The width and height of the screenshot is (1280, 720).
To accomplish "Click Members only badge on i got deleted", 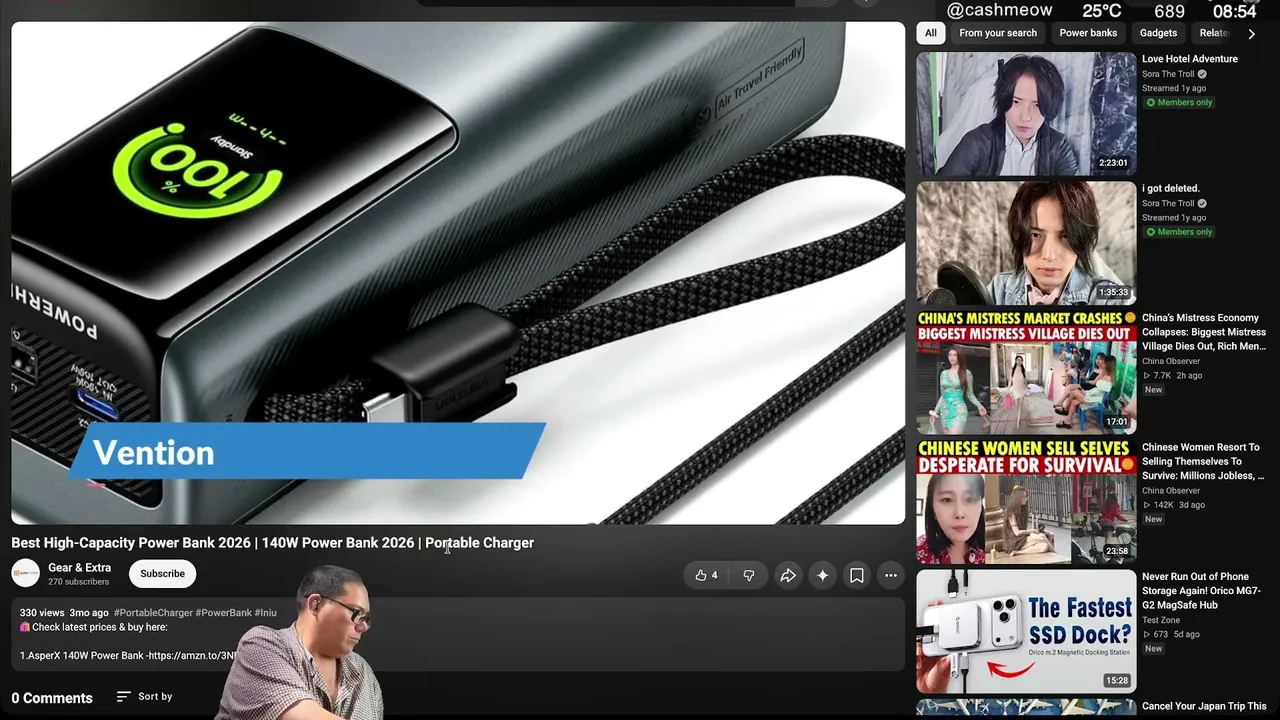I will [x=1179, y=232].
